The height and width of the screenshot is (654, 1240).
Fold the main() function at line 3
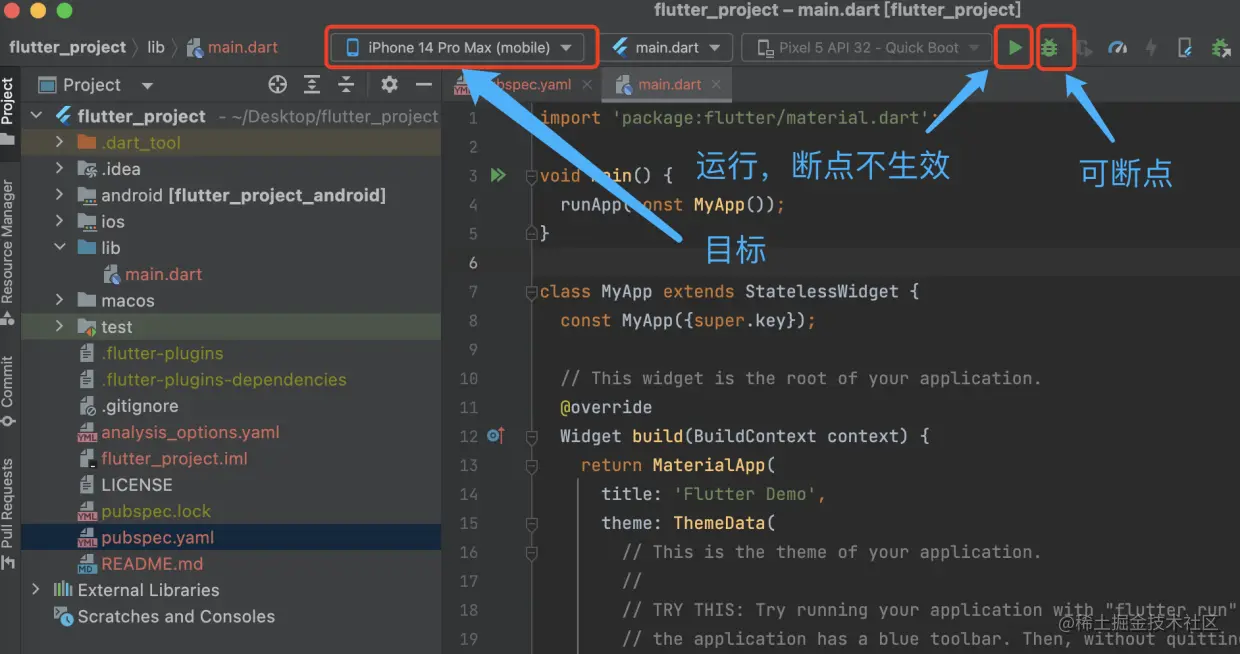[x=532, y=176]
